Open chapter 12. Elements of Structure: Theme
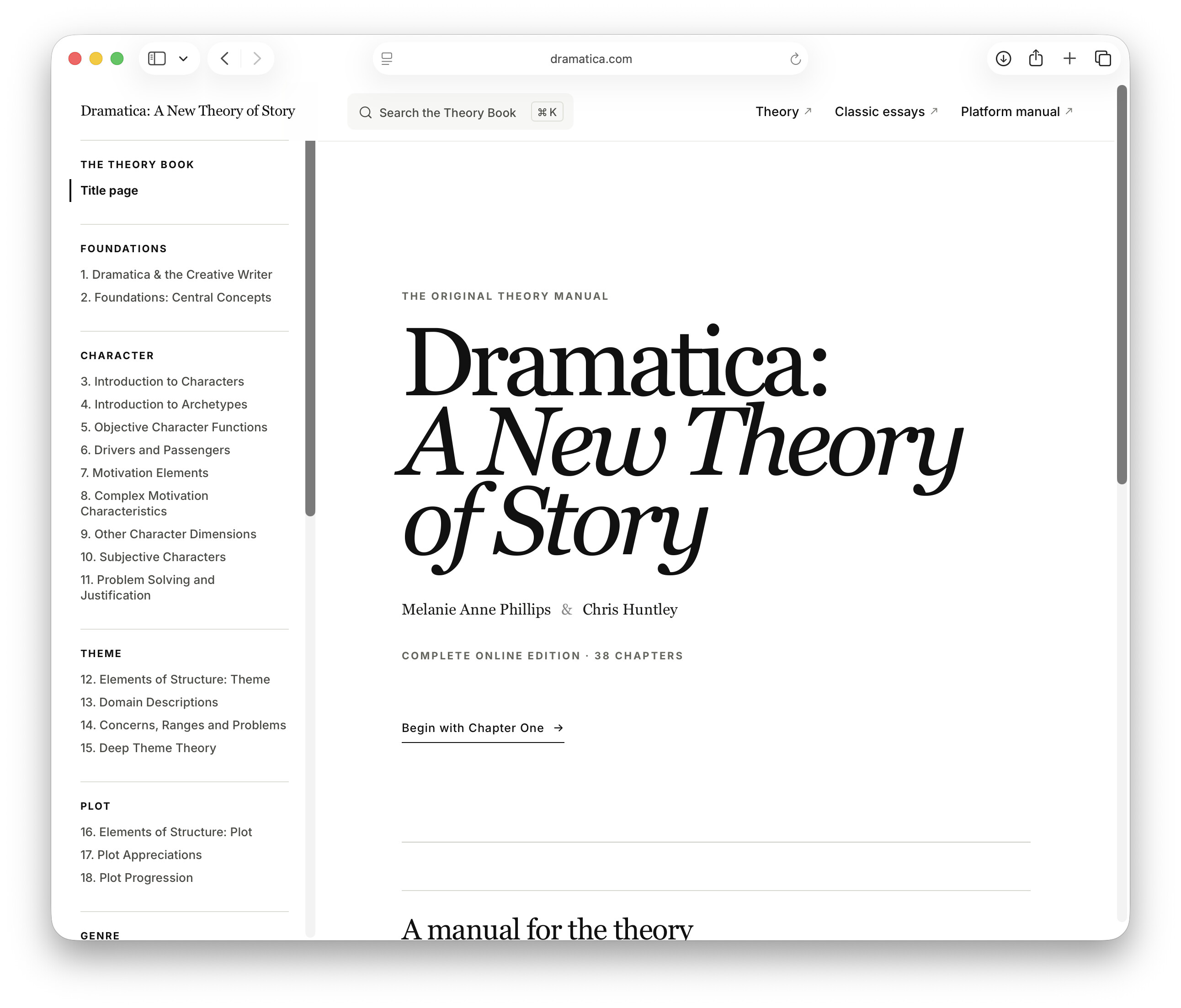 click(175, 679)
